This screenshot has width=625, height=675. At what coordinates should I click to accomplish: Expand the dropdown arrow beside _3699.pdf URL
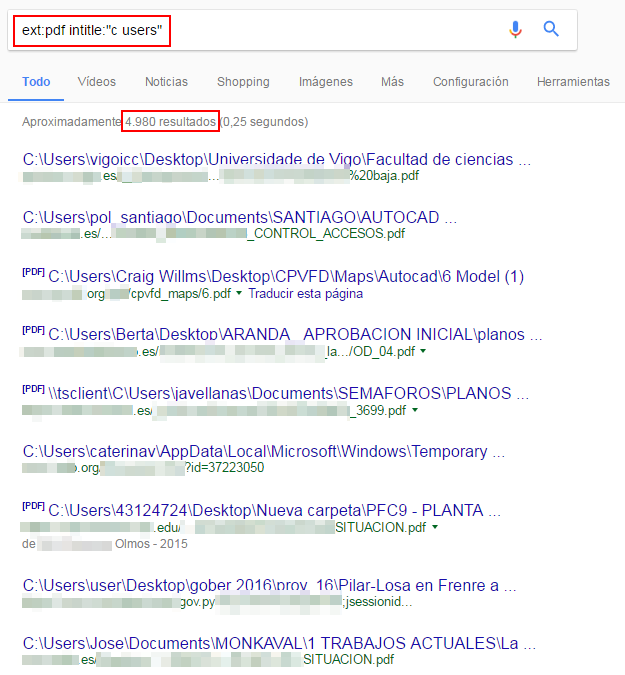pyautogui.click(x=415, y=410)
